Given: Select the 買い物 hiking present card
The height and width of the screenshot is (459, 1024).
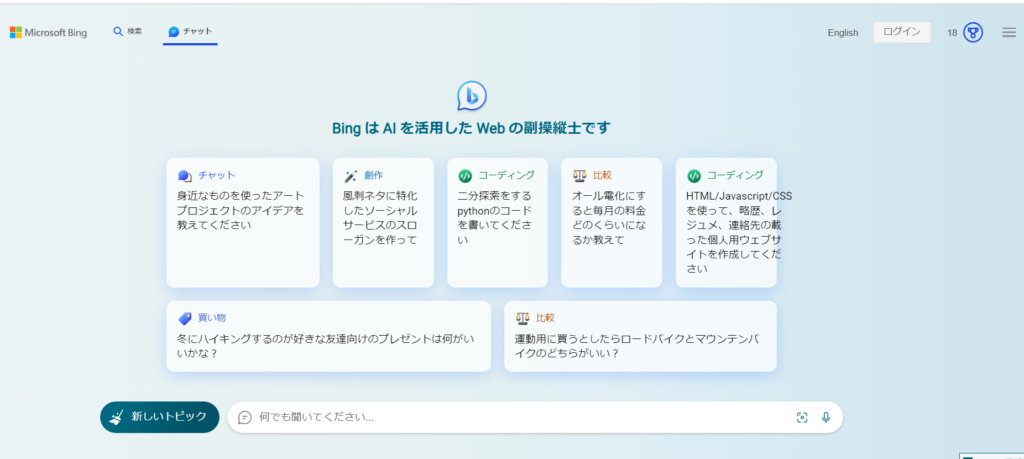Looking at the screenshot, I should pyautogui.click(x=328, y=336).
